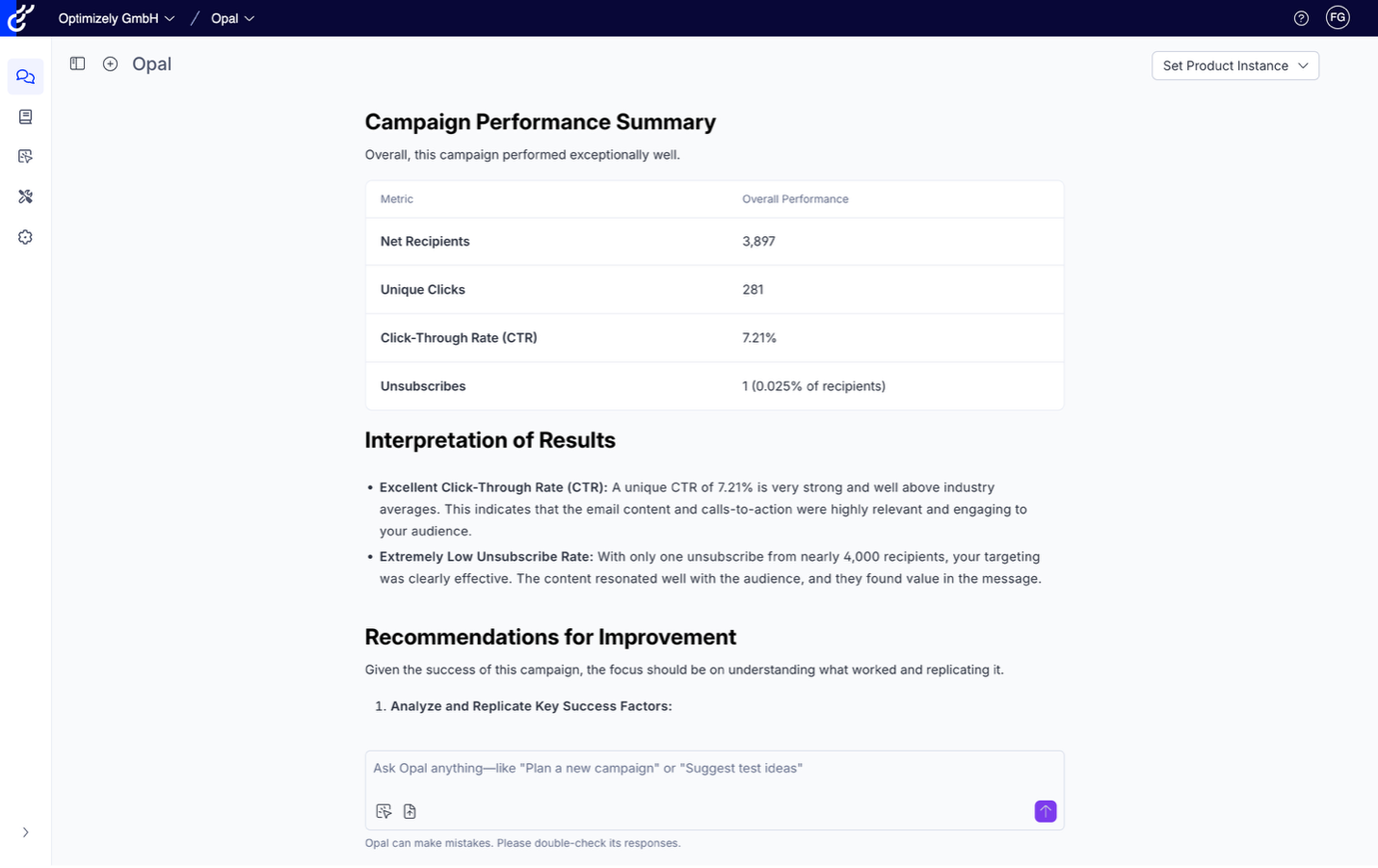Click the Overall Performance column header
1378x868 pixels.
[795, 199]
